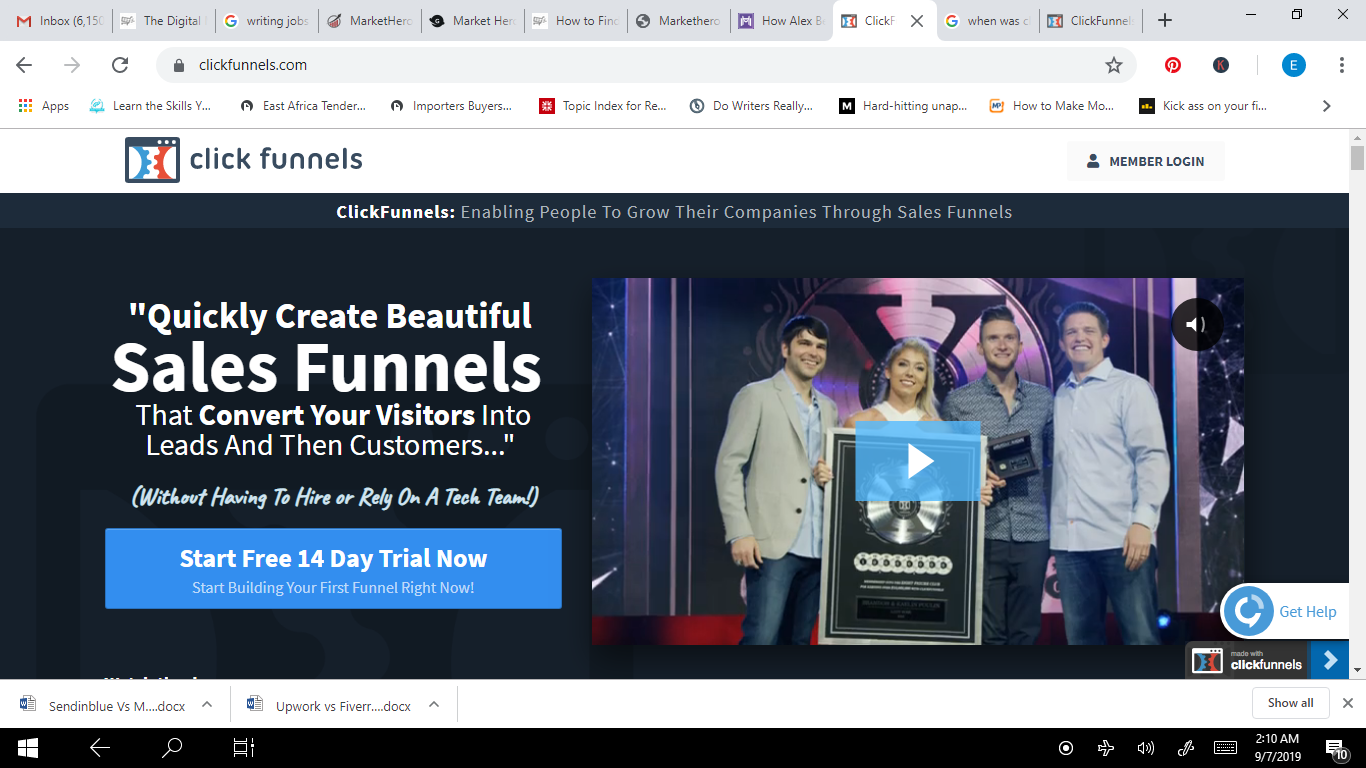Open the Windows Ink Workspace pen icon
The width and height of the screenshot is (1366, 768).
point(1186,748)
